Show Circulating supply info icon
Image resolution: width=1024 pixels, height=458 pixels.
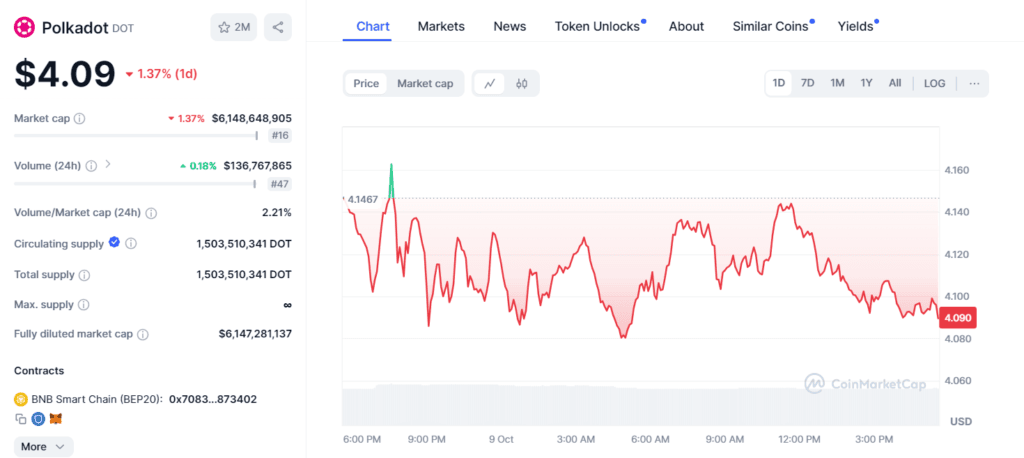pos(131,244)
